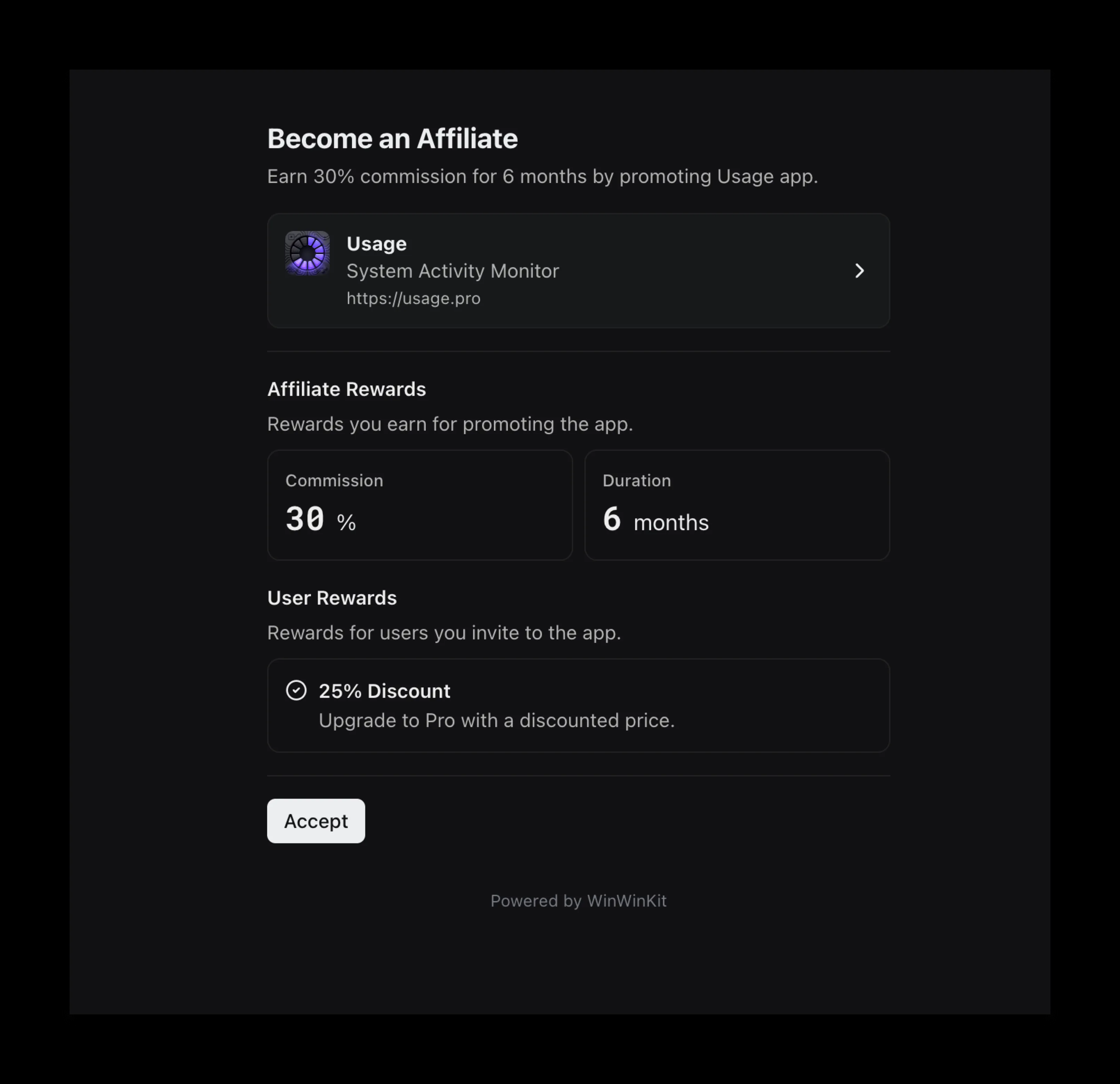Click the Powered by WinWinKit link
Viewport: 1120px width, 1084px height.
click(578, 901)
